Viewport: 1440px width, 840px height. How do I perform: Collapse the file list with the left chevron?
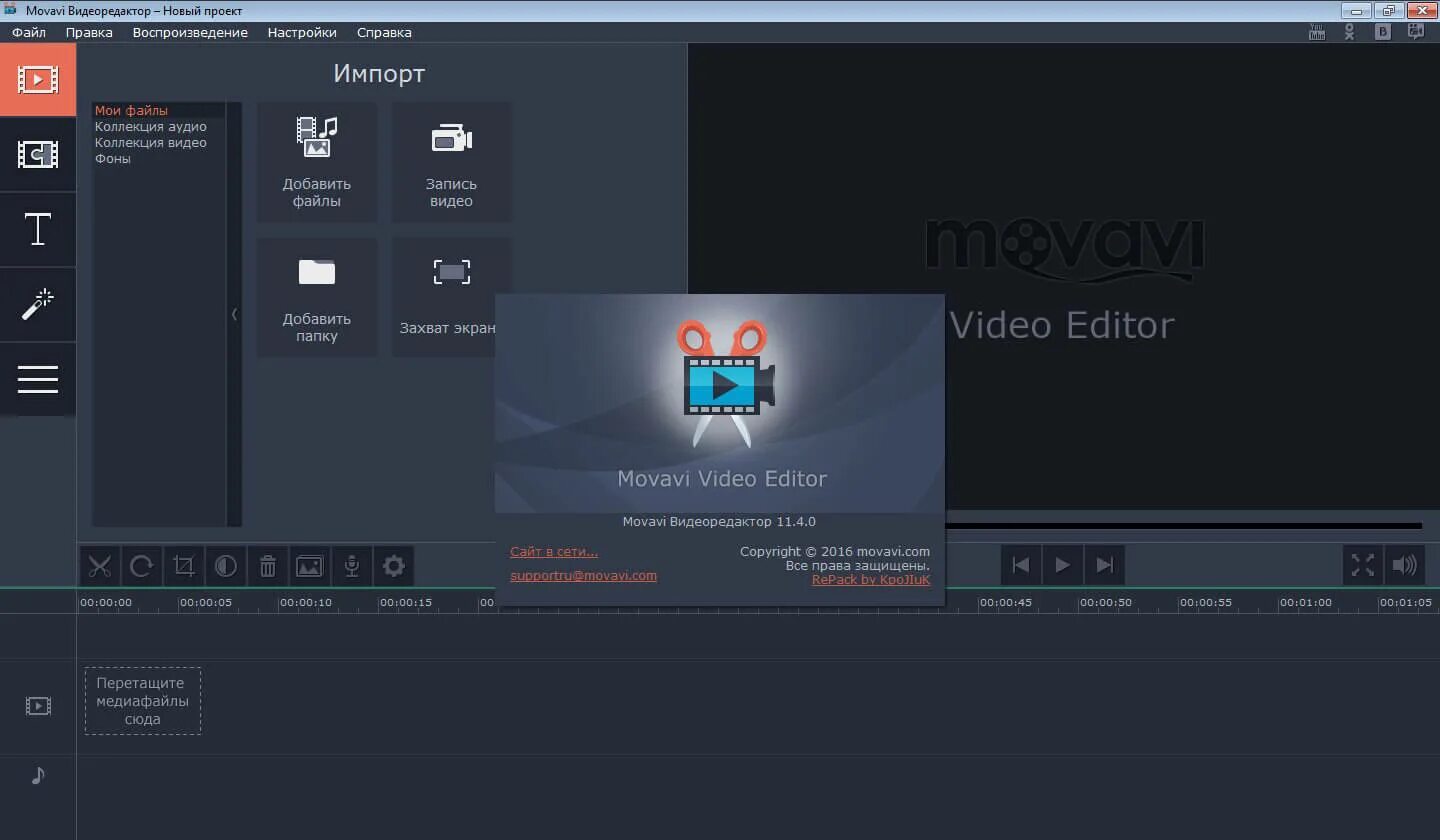[x=235, y=313]
